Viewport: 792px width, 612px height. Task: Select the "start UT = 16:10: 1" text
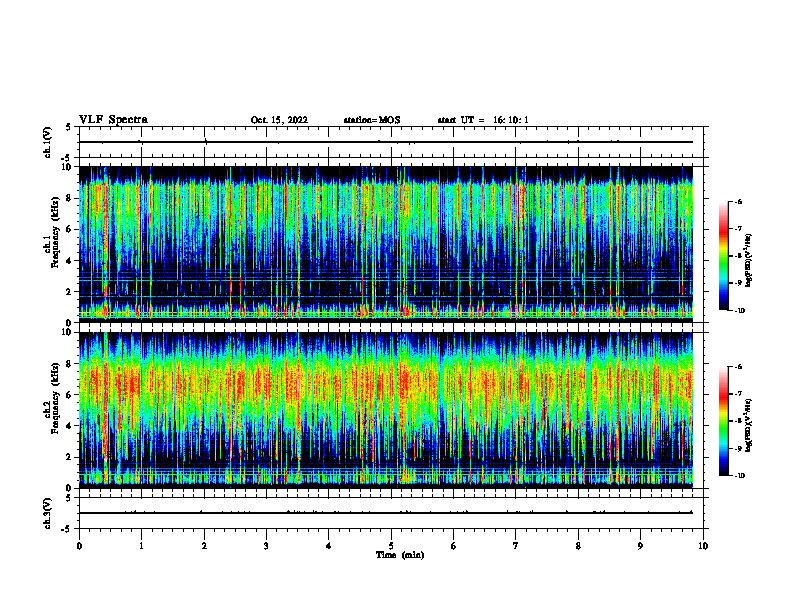(x=483, y=120)
